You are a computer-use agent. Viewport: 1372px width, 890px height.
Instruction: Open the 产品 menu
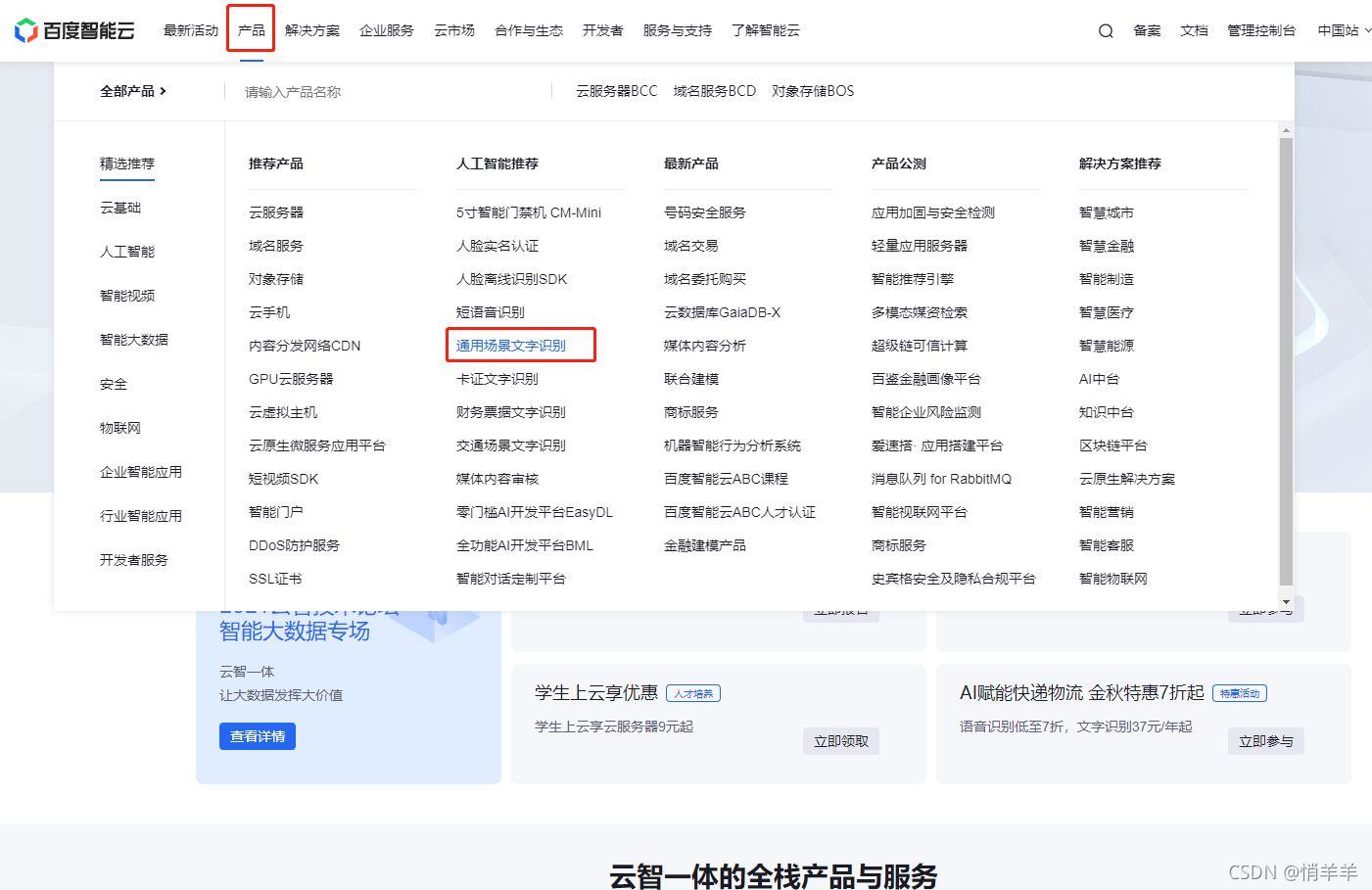251,31
